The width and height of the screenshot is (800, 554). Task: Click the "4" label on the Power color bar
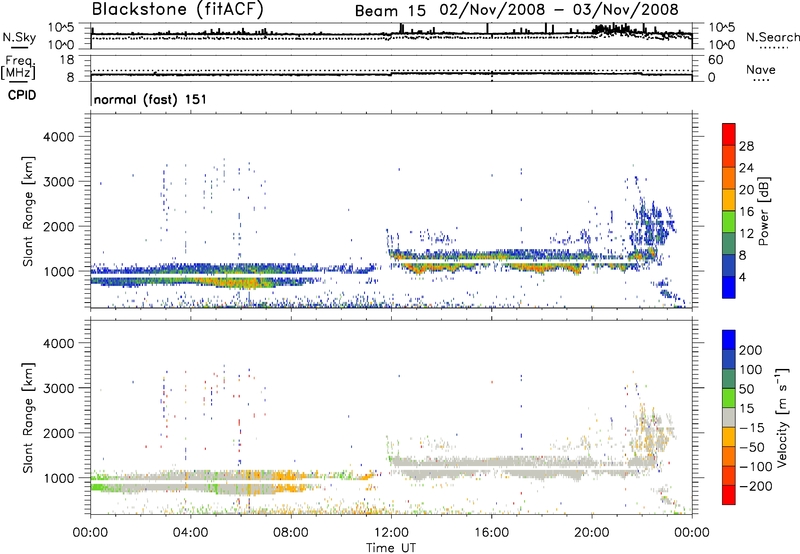(742, 277)
